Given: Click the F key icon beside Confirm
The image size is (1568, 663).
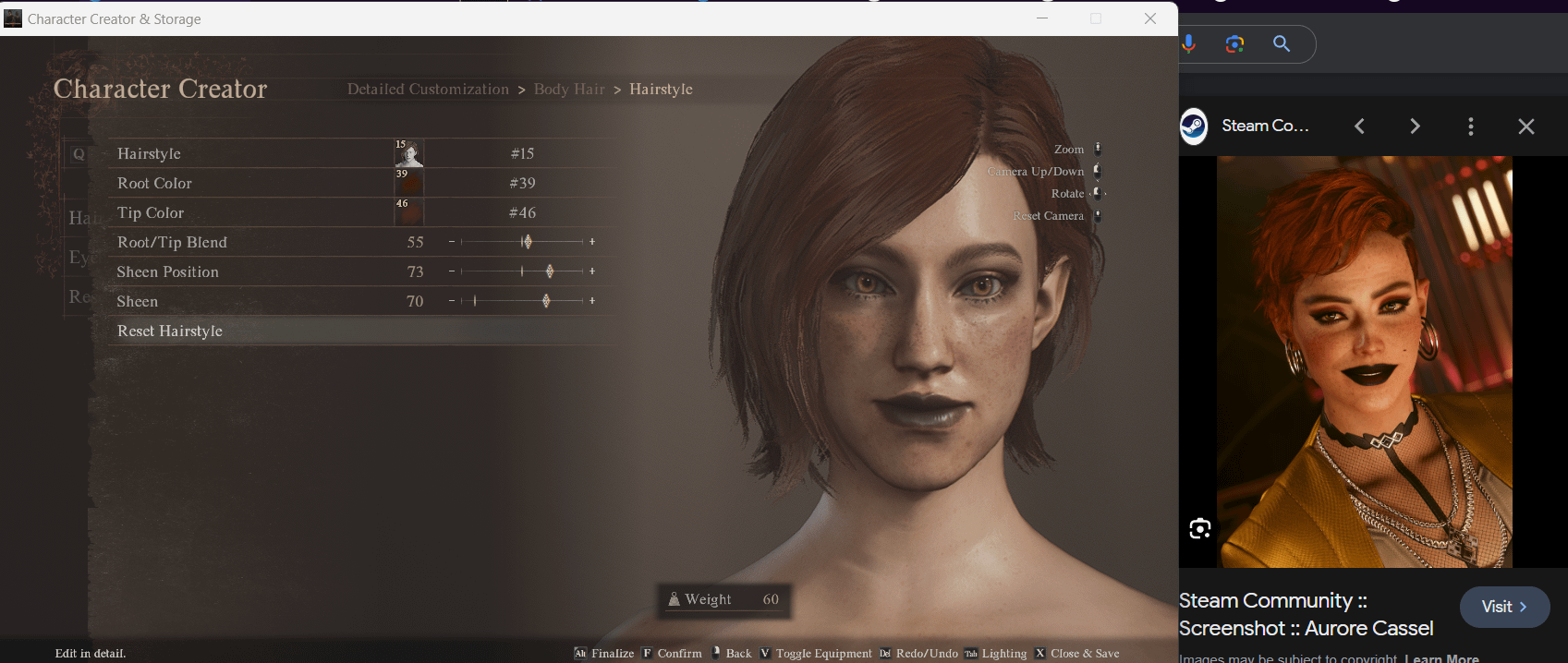Looking at the screenshot, I should point(647,653).
